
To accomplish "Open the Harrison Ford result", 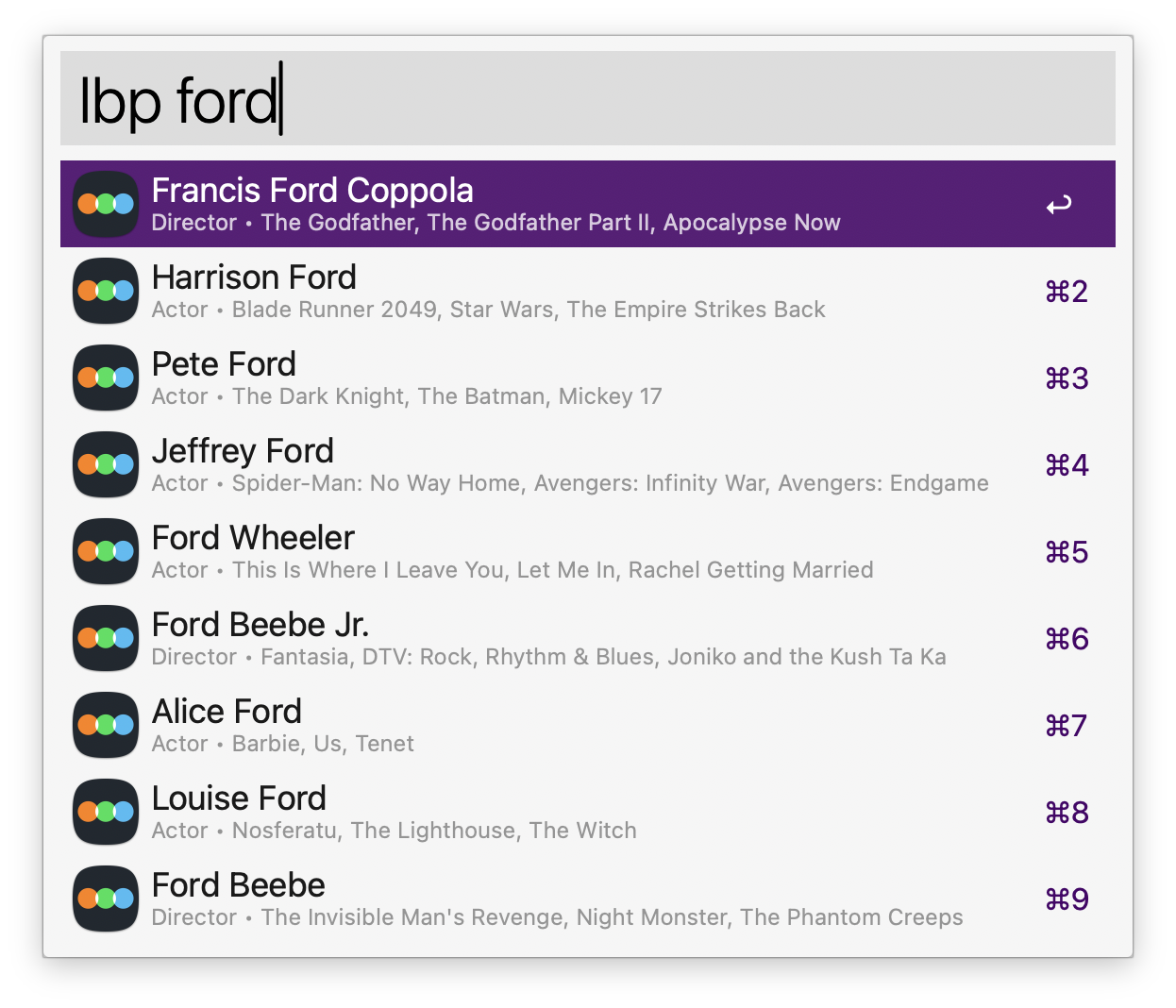I will [254, 277].
